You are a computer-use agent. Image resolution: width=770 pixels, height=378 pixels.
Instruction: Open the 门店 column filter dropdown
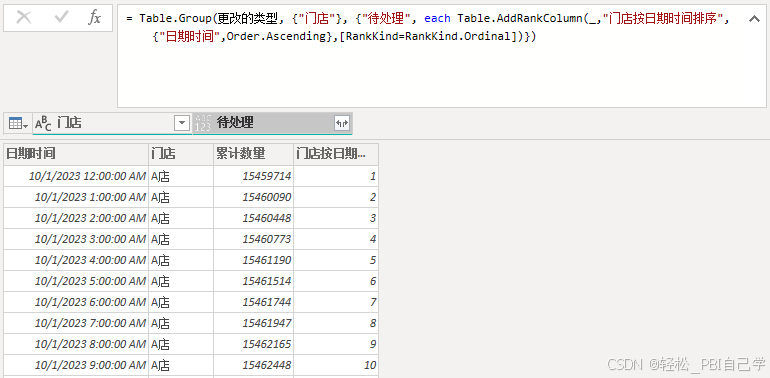point(182,123)
